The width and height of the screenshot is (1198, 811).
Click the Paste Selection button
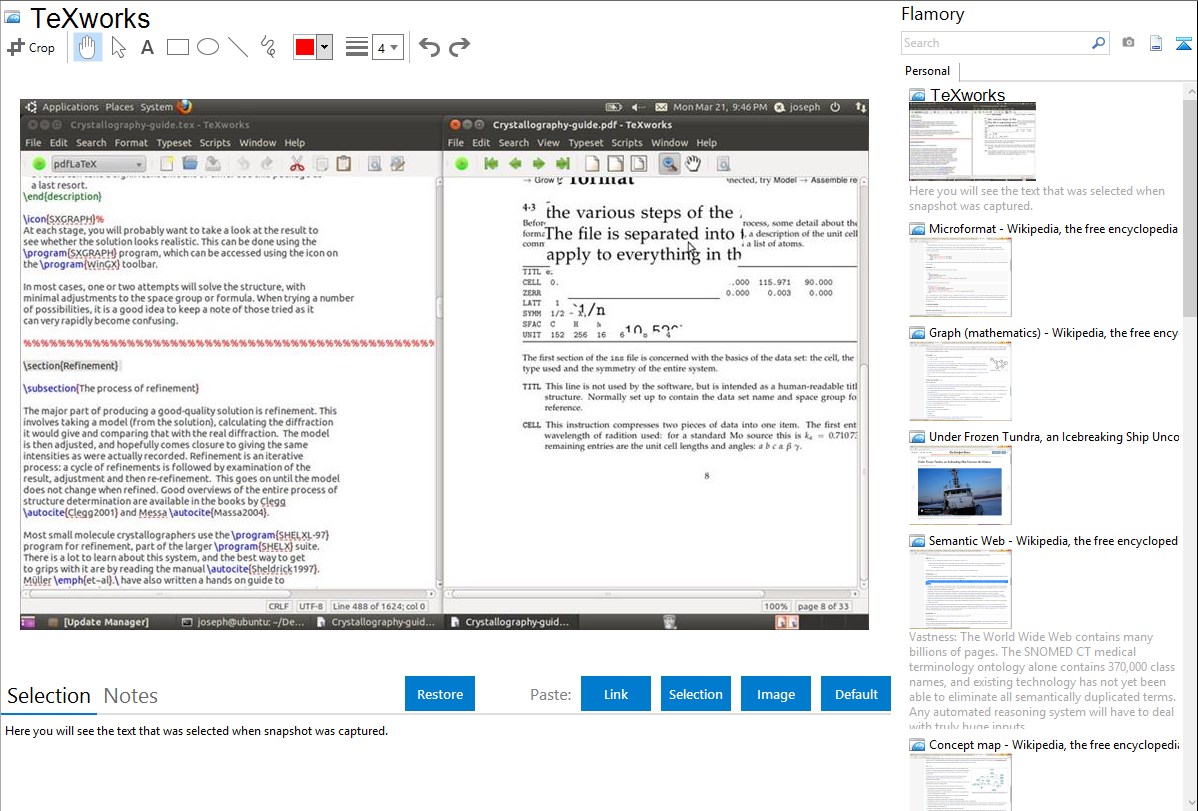pos(695,694)
